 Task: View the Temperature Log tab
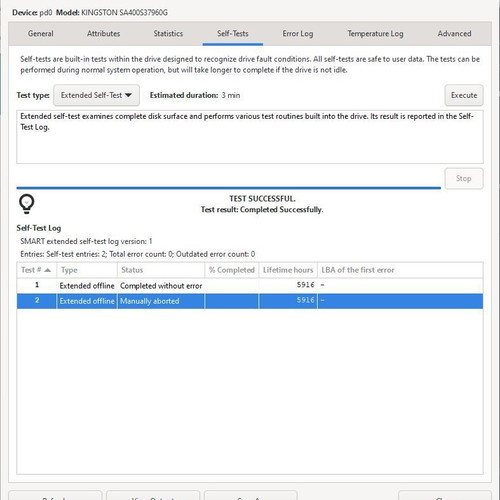pyautogui.click(x=375, y=34)
